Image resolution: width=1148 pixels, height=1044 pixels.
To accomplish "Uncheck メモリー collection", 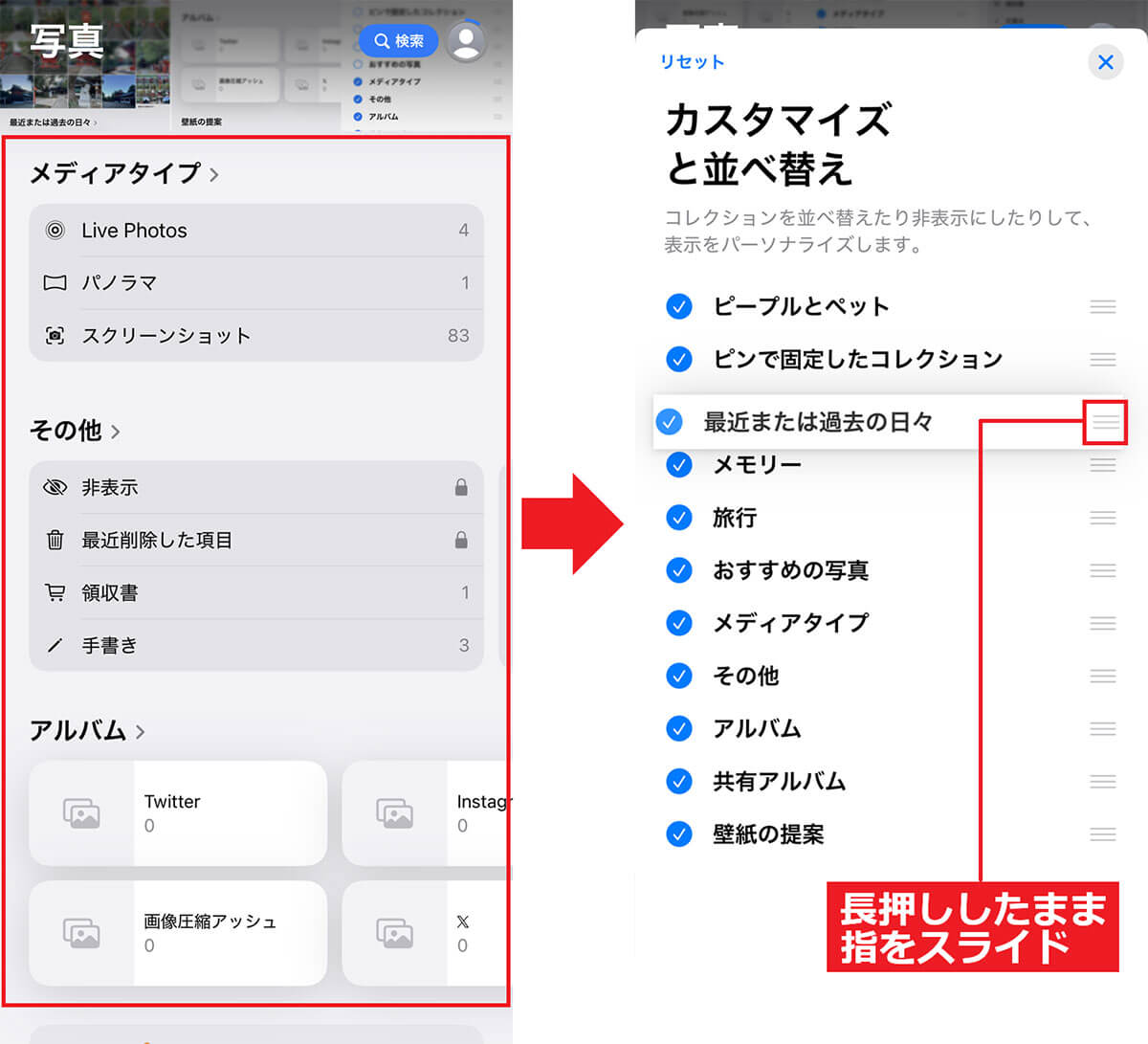I will 678,465.
